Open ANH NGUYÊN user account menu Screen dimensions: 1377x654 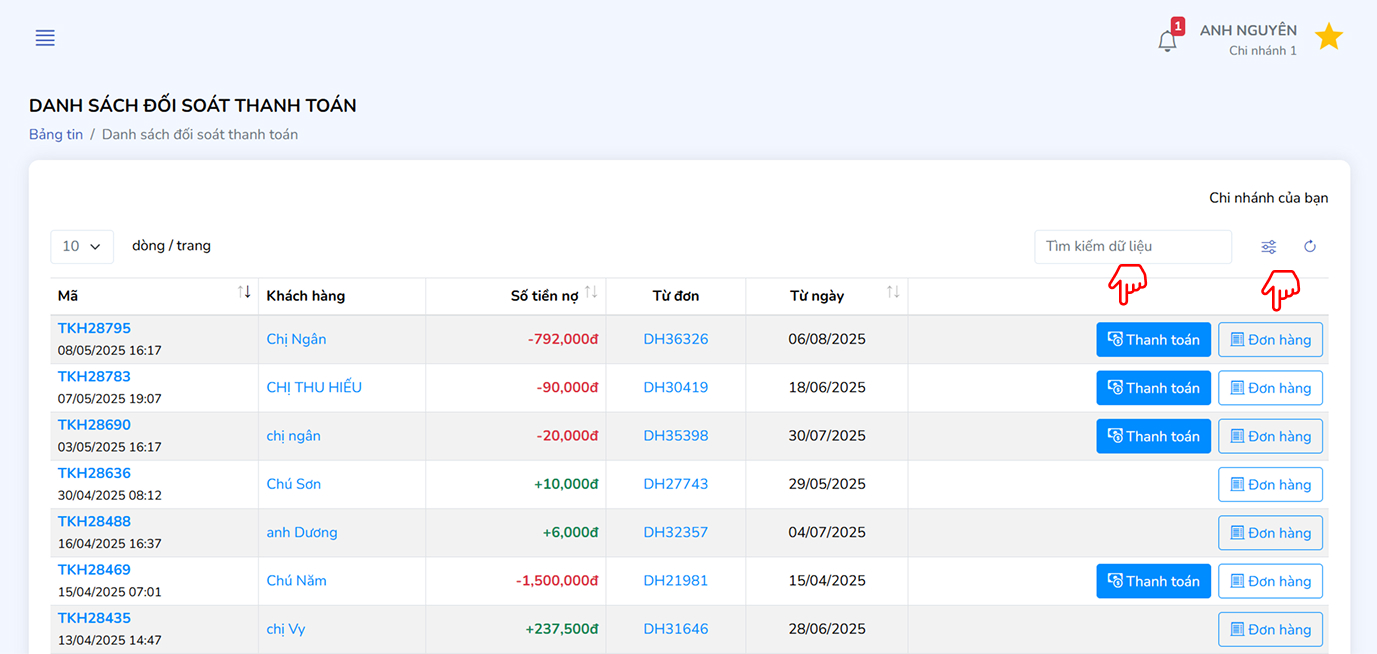coord(1248,39)
